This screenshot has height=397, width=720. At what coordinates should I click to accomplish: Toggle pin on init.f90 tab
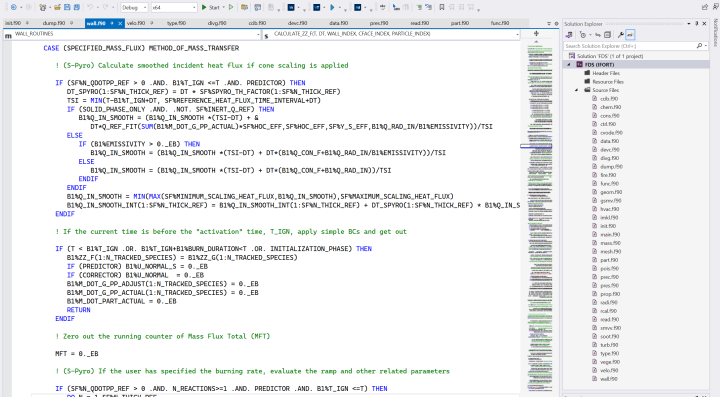point(27,23)
